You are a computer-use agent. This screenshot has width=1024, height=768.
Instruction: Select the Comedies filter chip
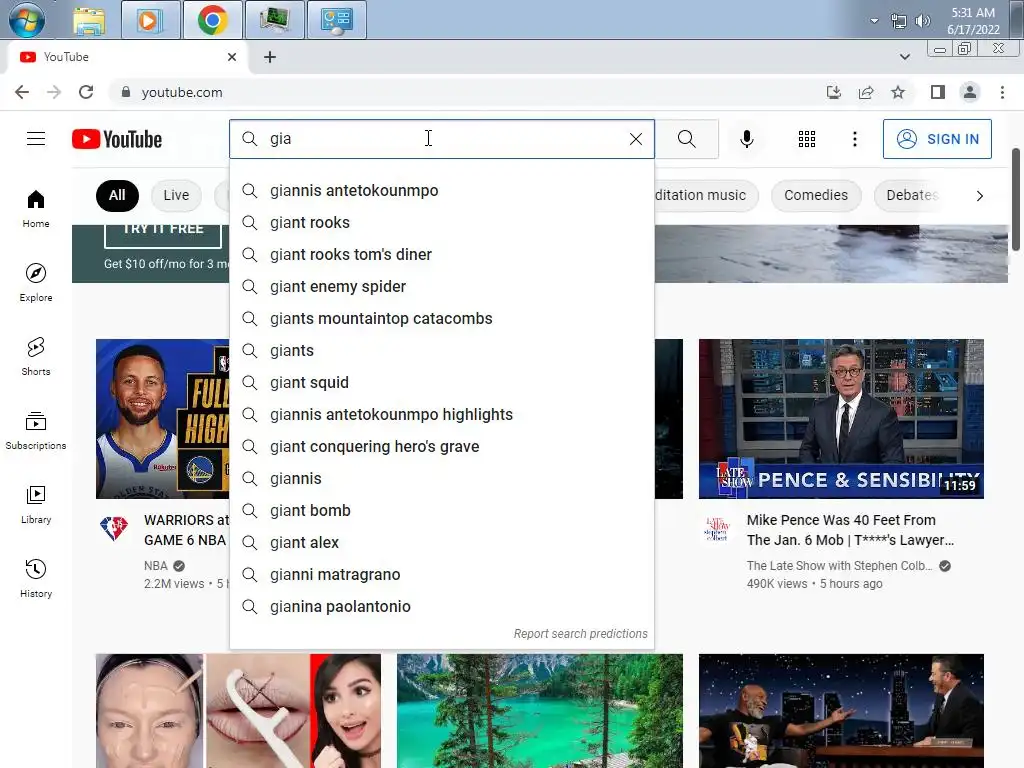coord(816,195)
